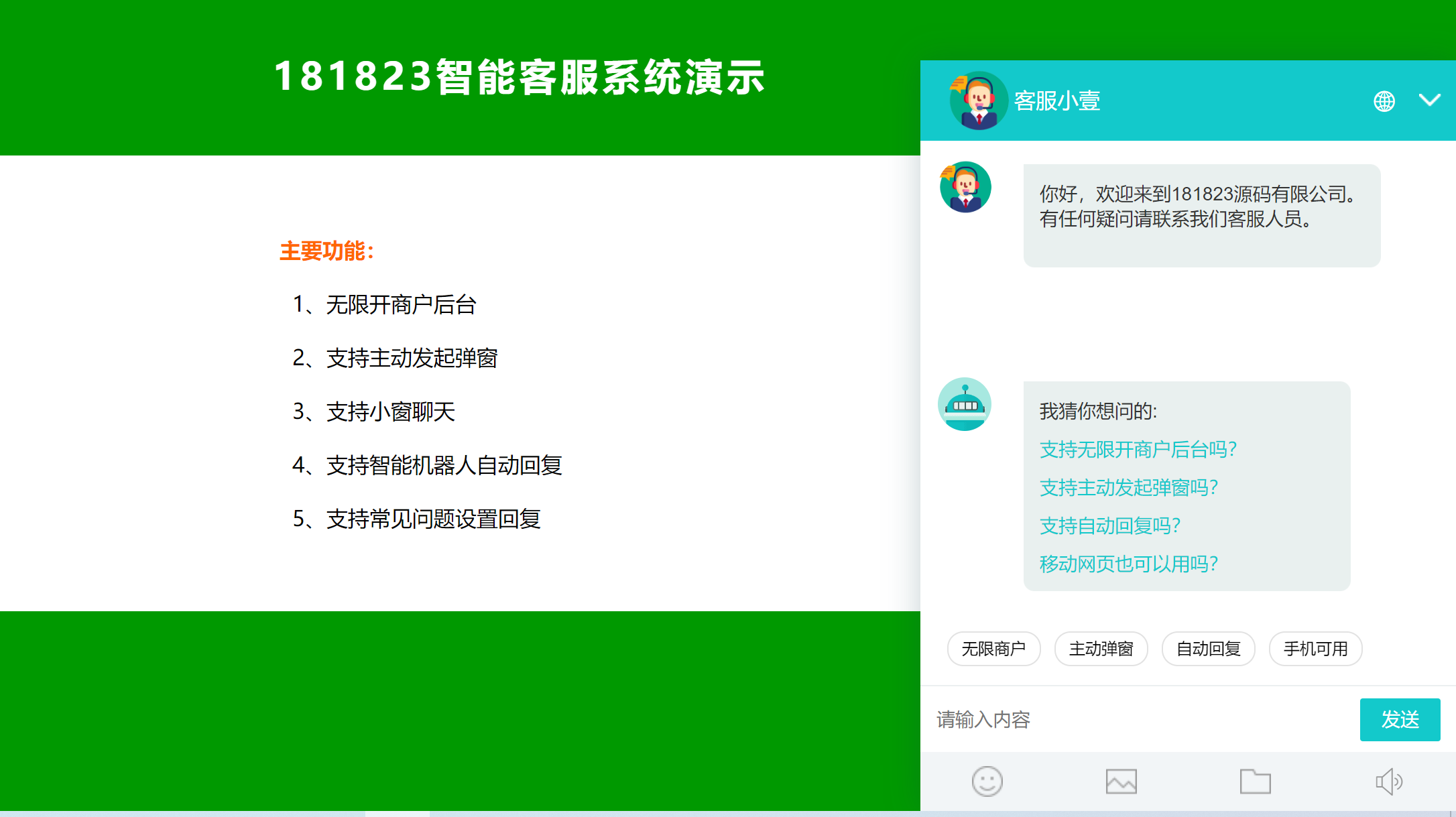This screenshot has width=1456, height=817.
Task: Click the 客服小壹 name in chat header
Action: [1056, 101]
